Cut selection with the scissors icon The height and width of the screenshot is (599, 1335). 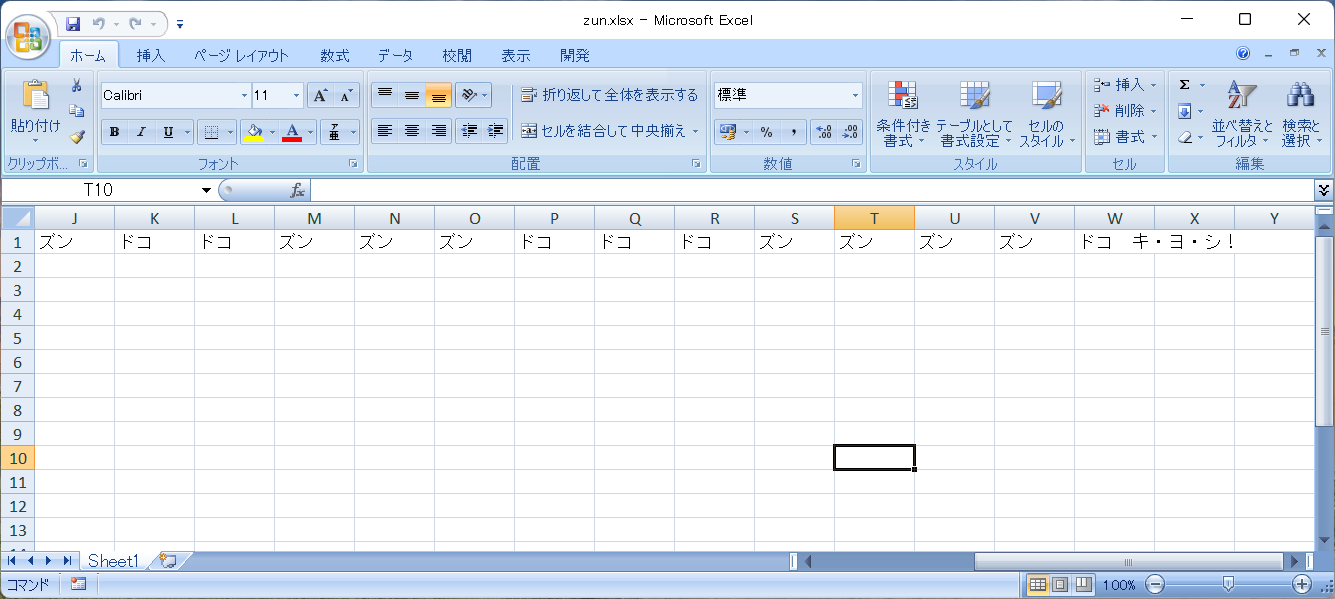(x=77, y=86)
